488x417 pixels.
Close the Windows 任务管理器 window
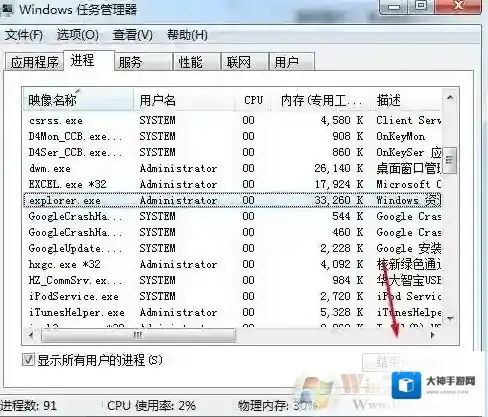(x=459, y=6)
